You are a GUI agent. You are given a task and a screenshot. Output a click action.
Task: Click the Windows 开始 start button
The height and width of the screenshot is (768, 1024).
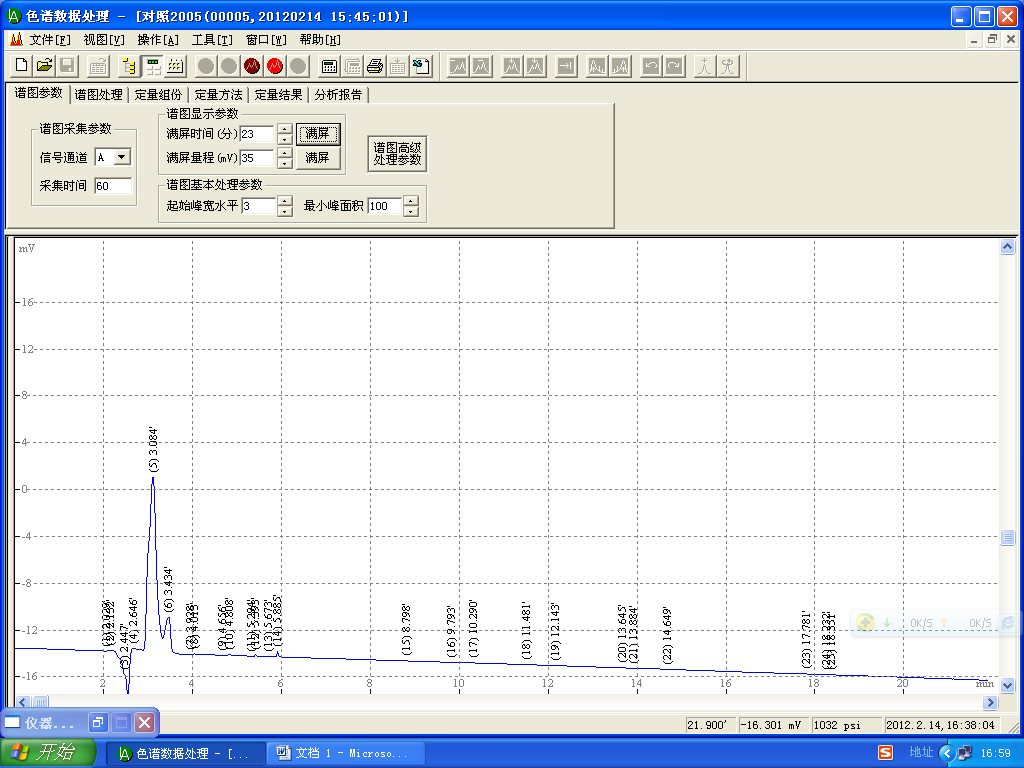48,752
